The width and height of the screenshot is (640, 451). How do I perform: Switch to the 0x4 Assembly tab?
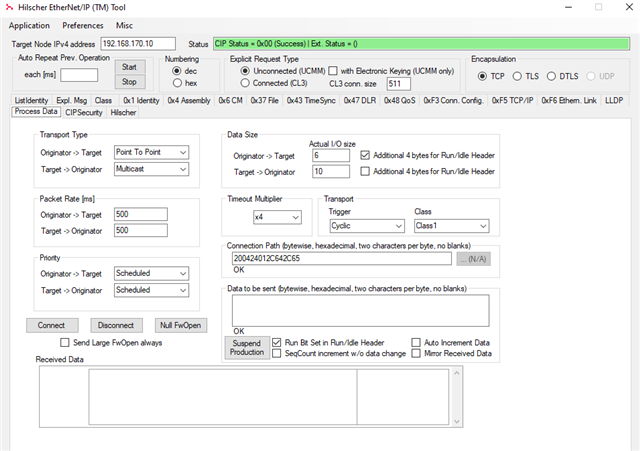pyautogui.click(x=189, y=100)
